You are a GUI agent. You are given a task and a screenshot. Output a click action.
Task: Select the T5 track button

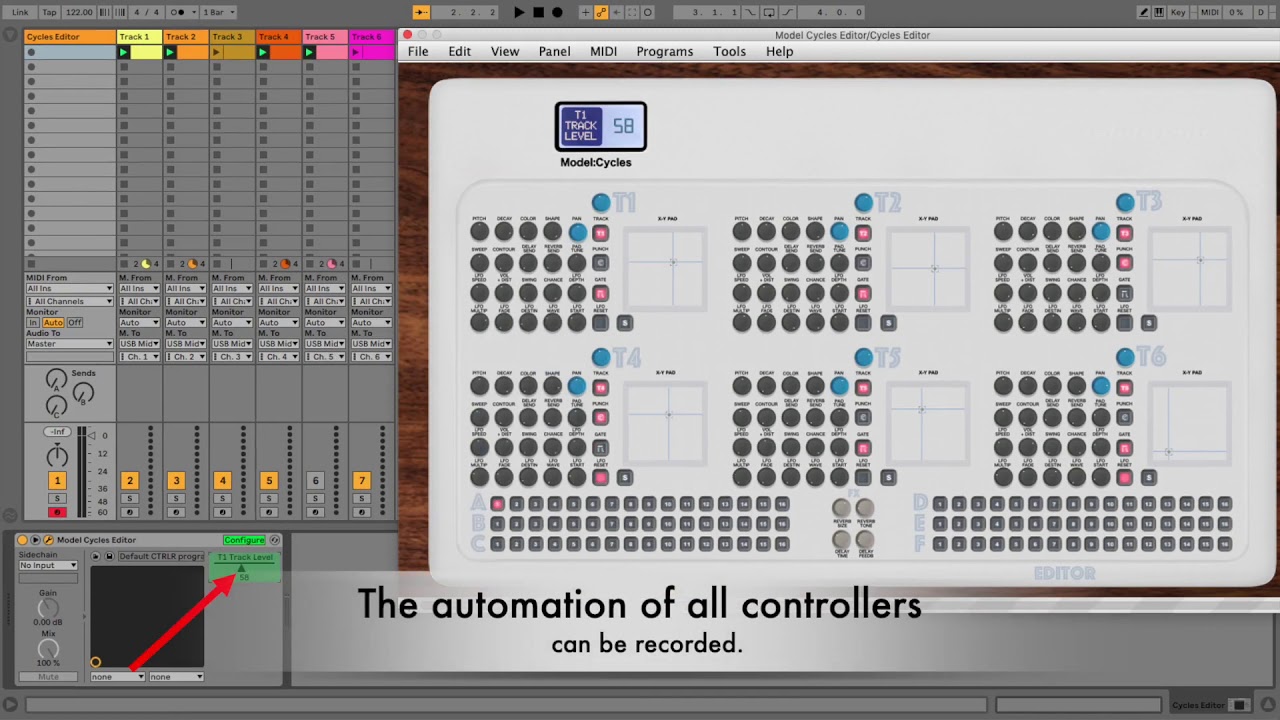(863, 357)
